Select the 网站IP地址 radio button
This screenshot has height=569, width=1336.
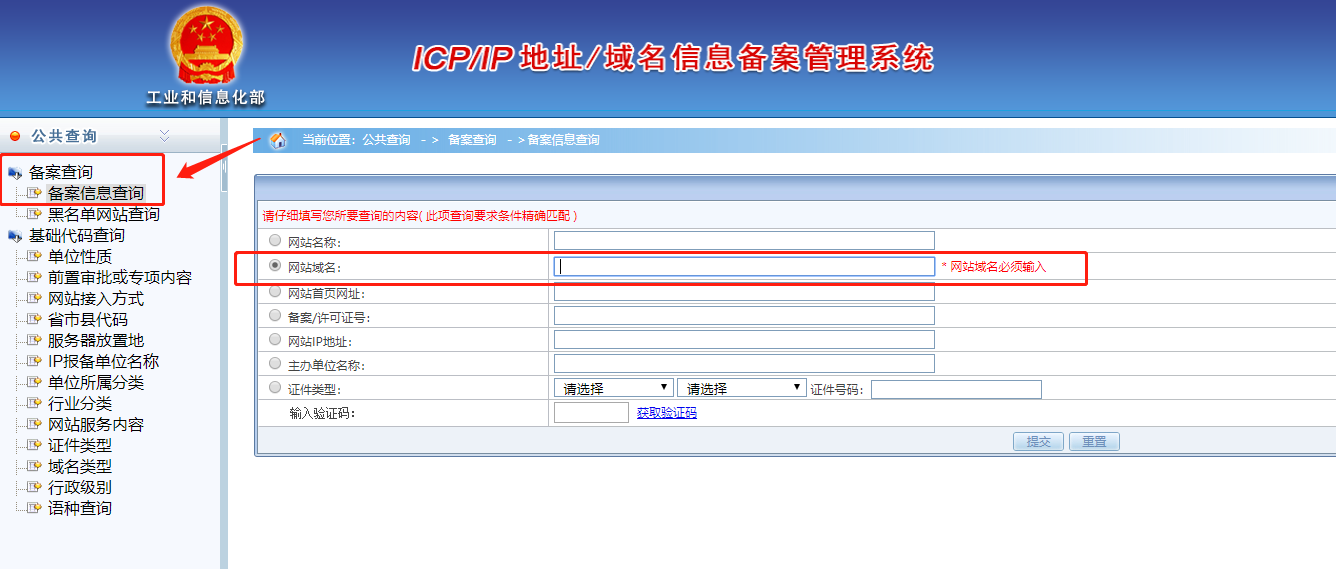click(275, 340)
